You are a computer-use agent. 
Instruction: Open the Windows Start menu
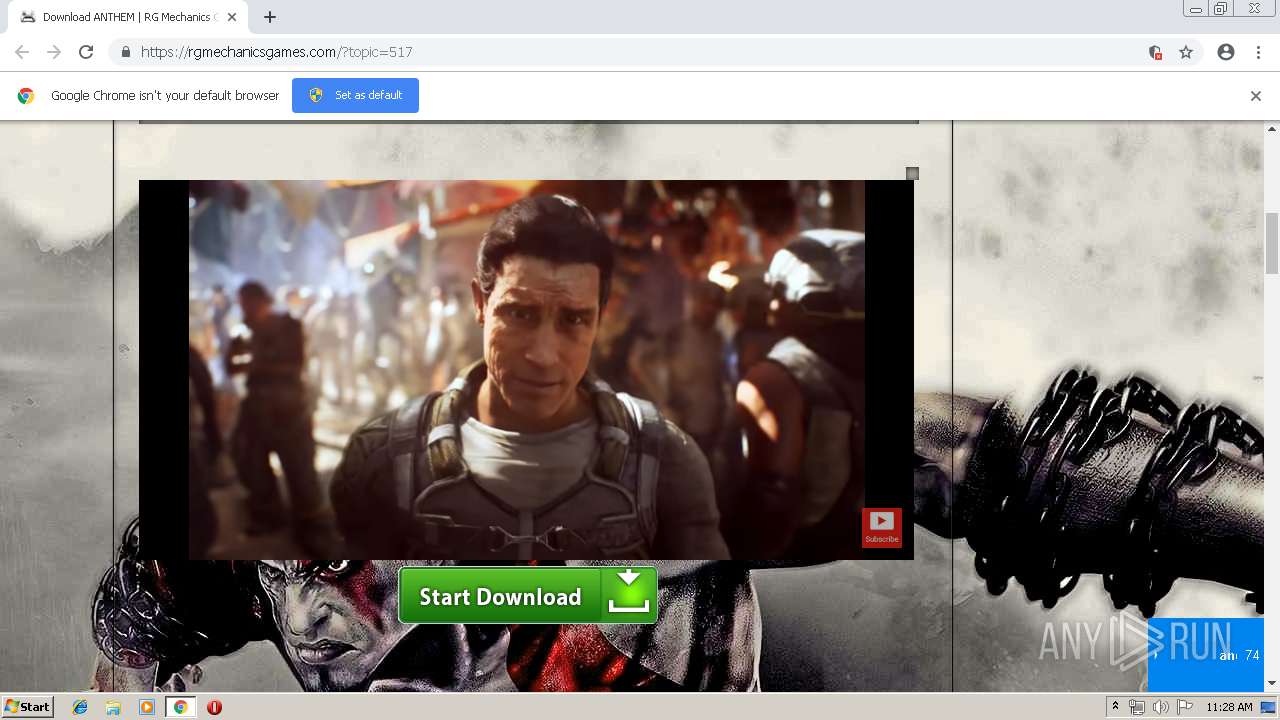point(27,706)
